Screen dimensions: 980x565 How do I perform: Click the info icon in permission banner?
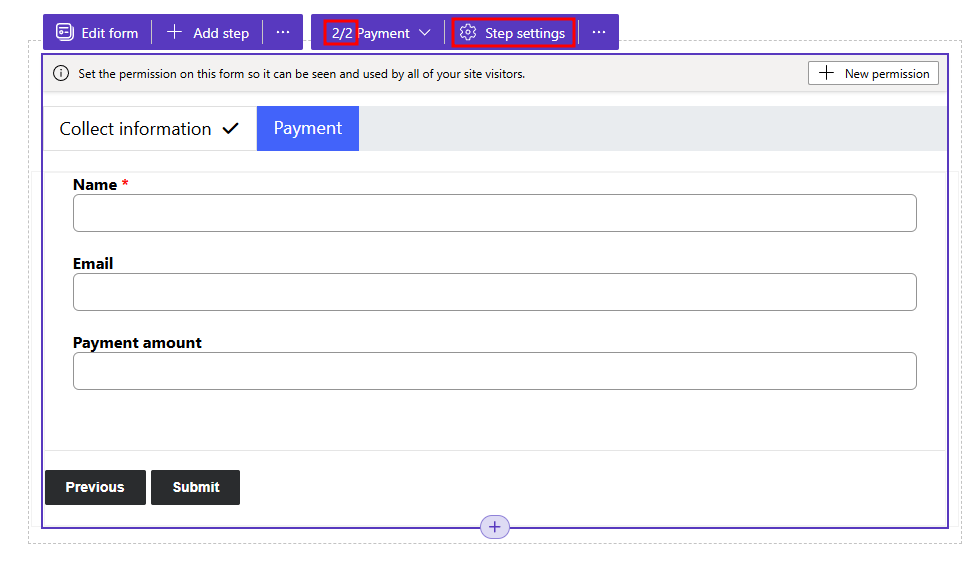pos(61,74)
